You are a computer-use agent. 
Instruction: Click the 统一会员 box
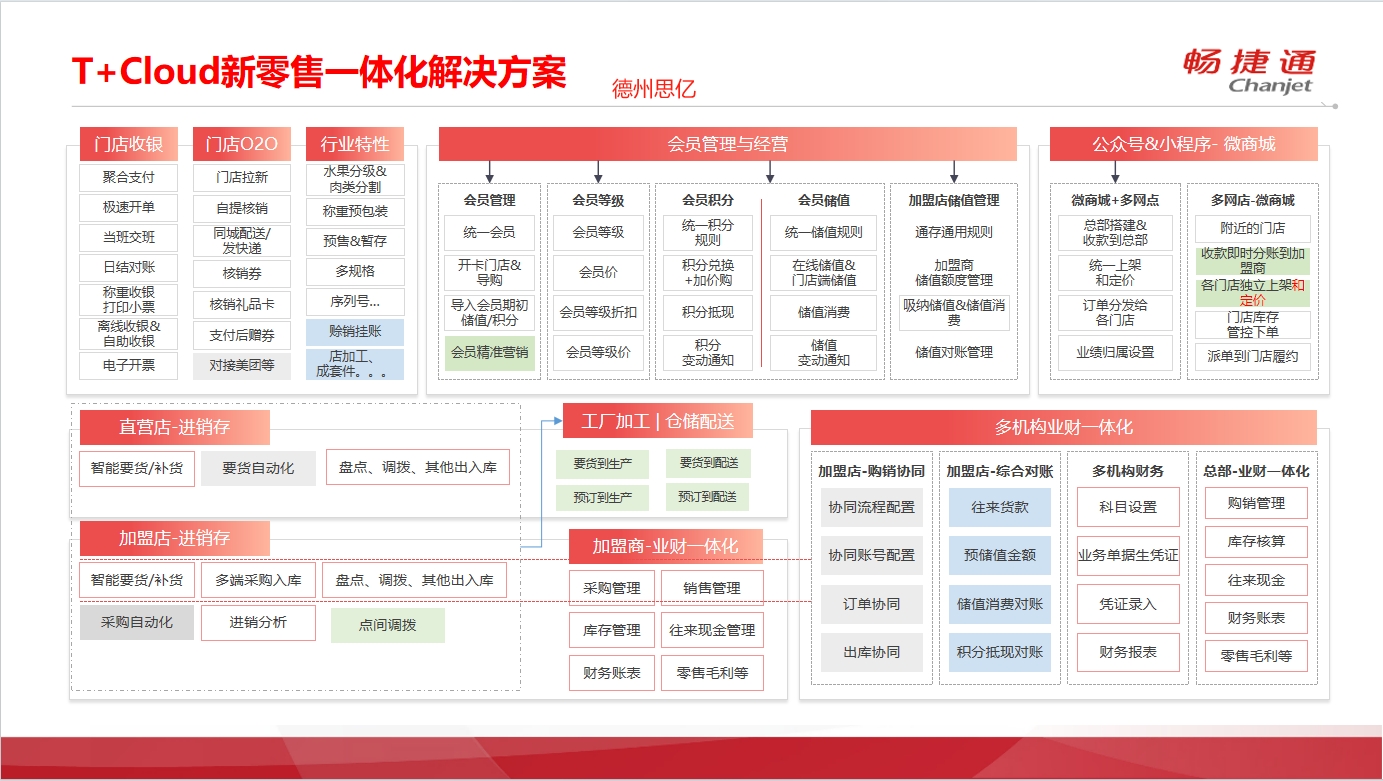pos(489,232)
